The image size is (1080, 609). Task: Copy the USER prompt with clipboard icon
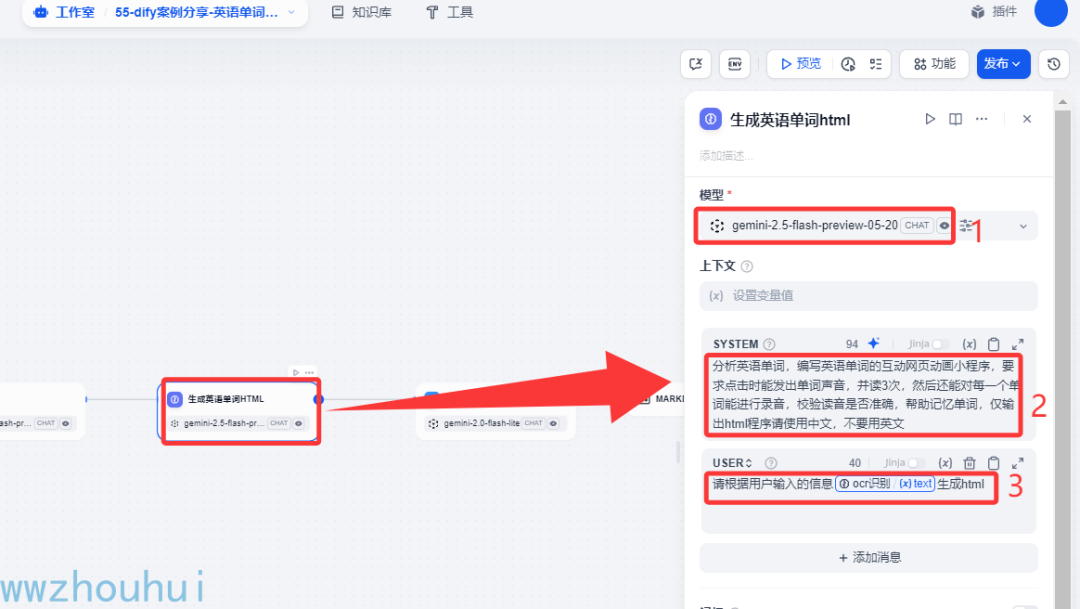coord(993,463)
